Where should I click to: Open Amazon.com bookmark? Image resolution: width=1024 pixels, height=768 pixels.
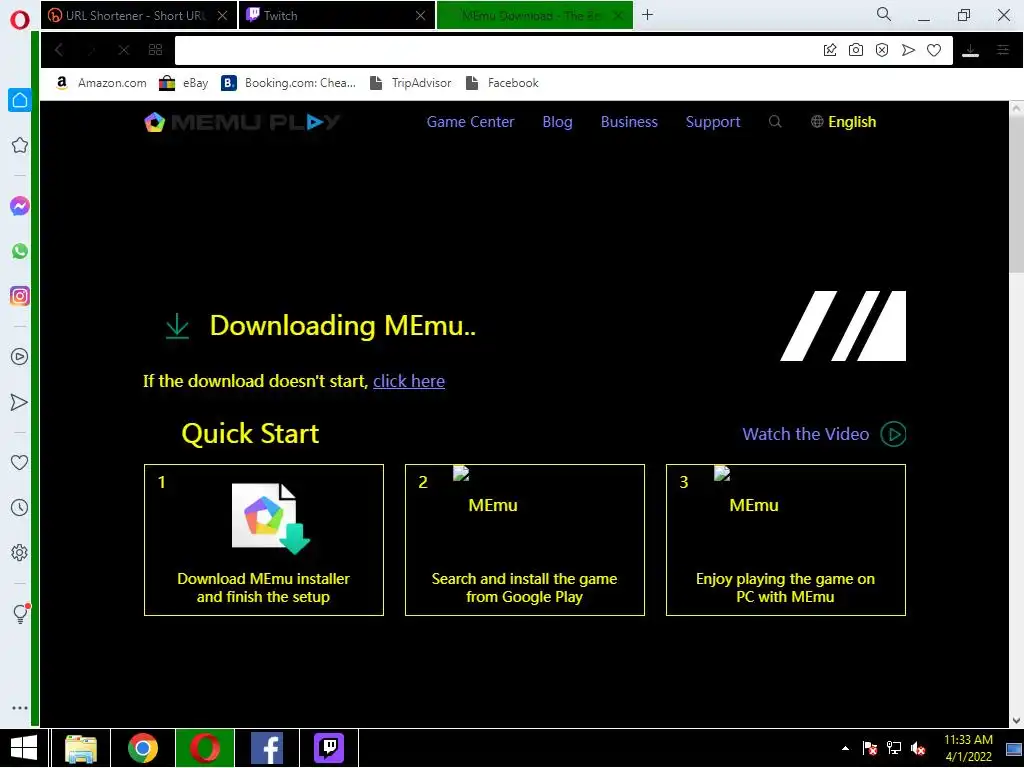[101, 83]
